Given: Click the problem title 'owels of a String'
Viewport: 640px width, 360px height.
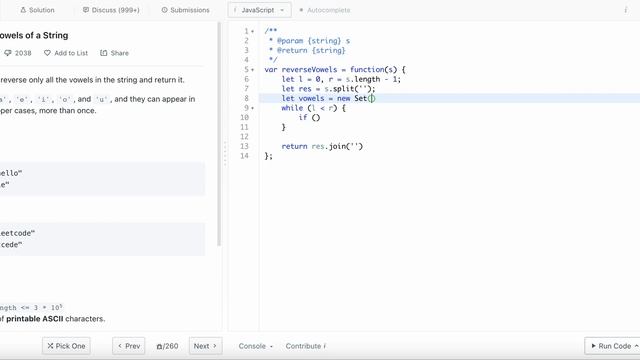Looking at the screenshot, I should point(34,36).
